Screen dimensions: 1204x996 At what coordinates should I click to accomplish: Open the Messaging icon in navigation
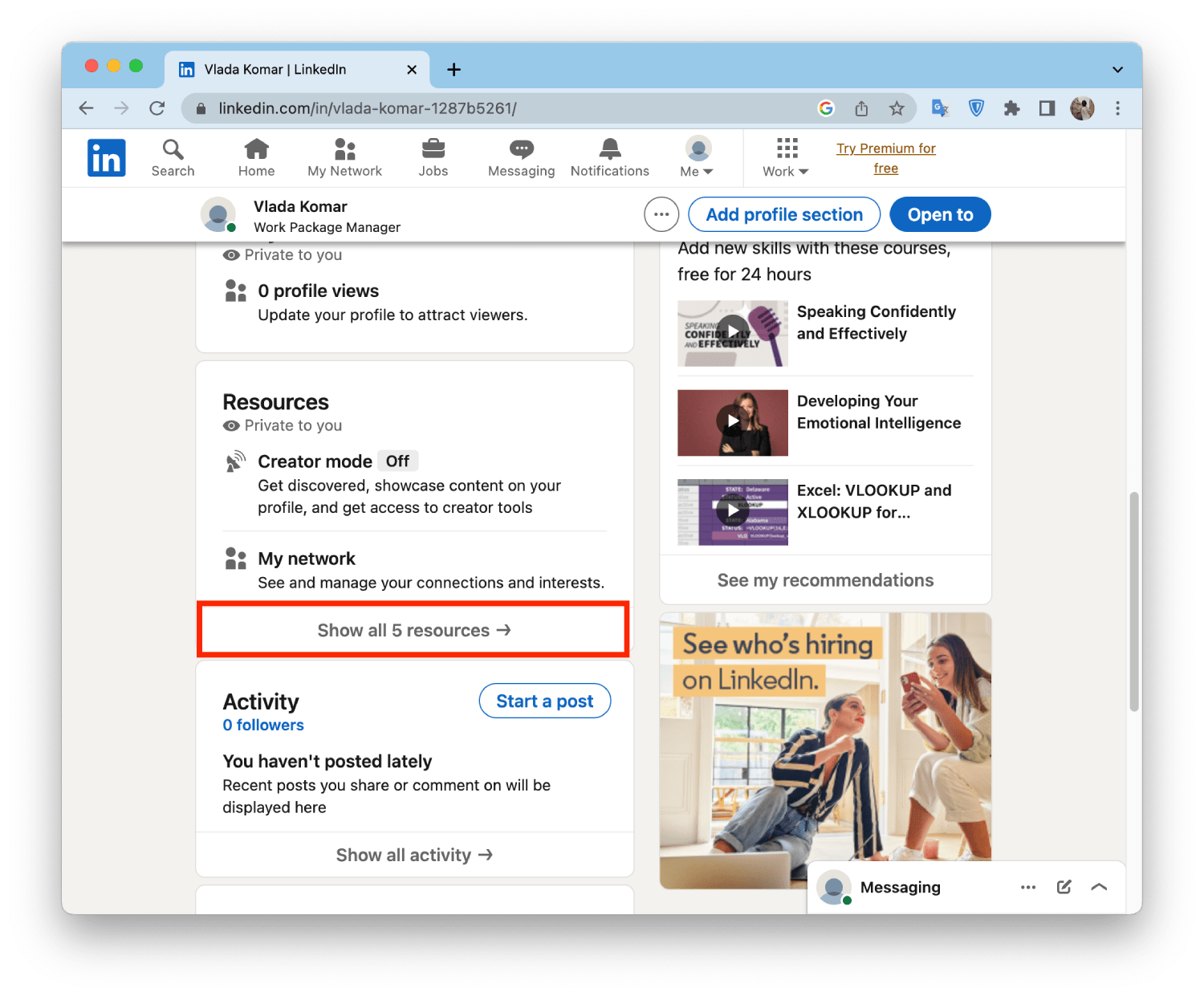pos(521,149)
